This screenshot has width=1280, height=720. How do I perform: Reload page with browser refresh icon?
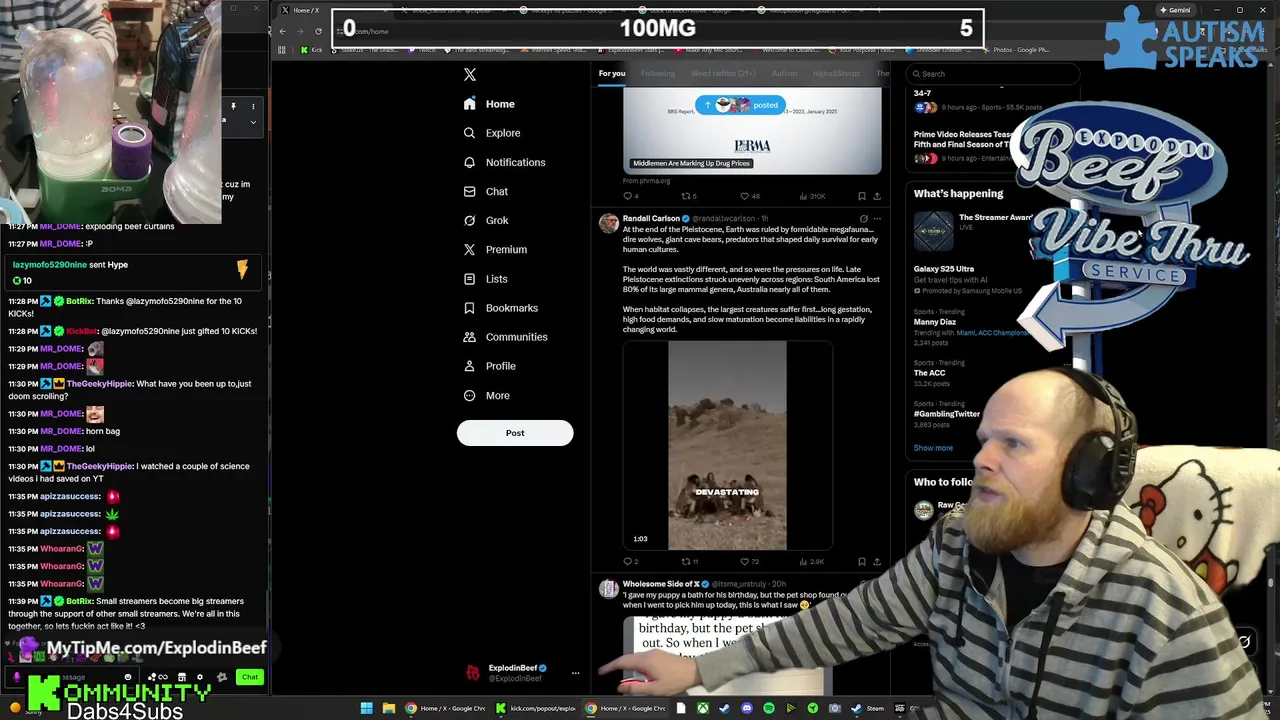click(318, 31)
